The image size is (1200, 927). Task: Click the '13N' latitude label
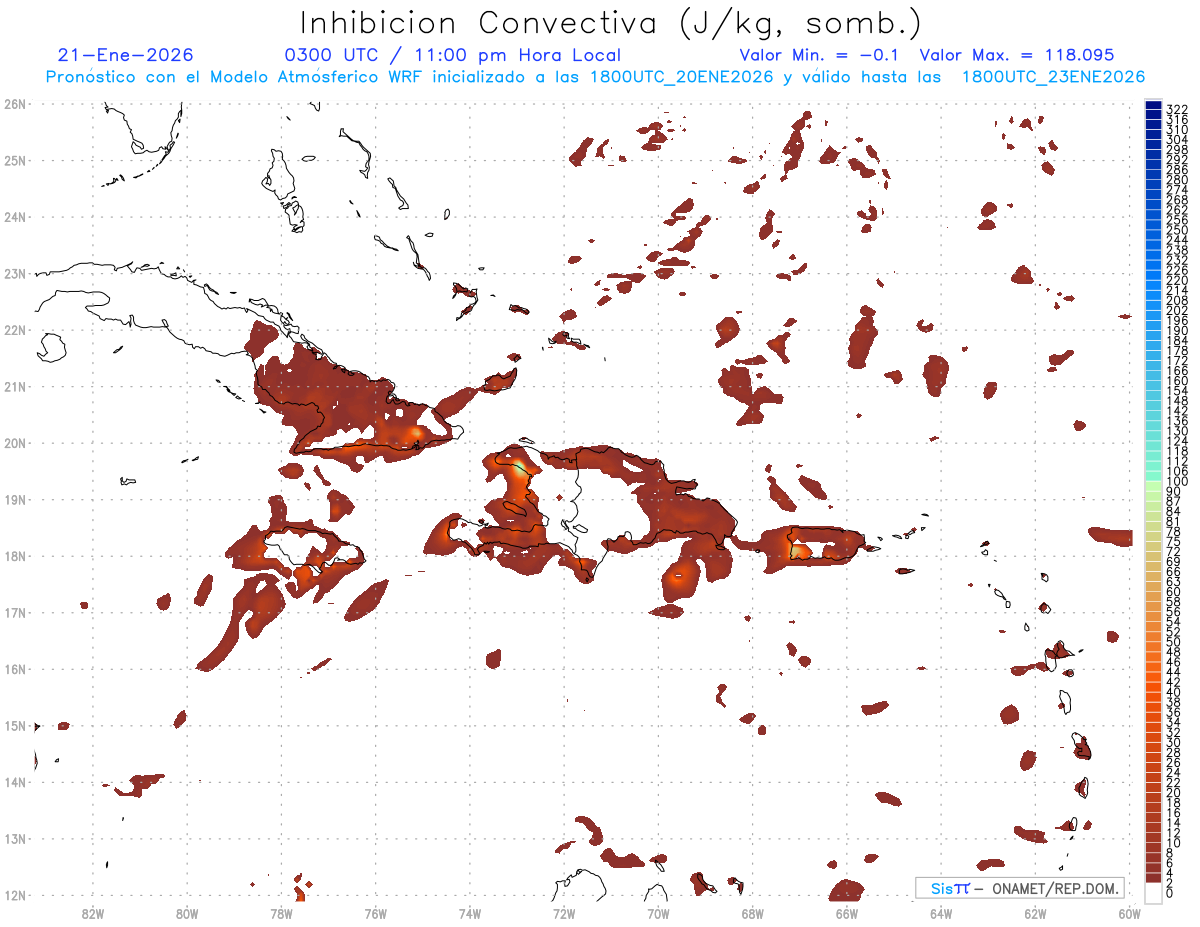15,839
